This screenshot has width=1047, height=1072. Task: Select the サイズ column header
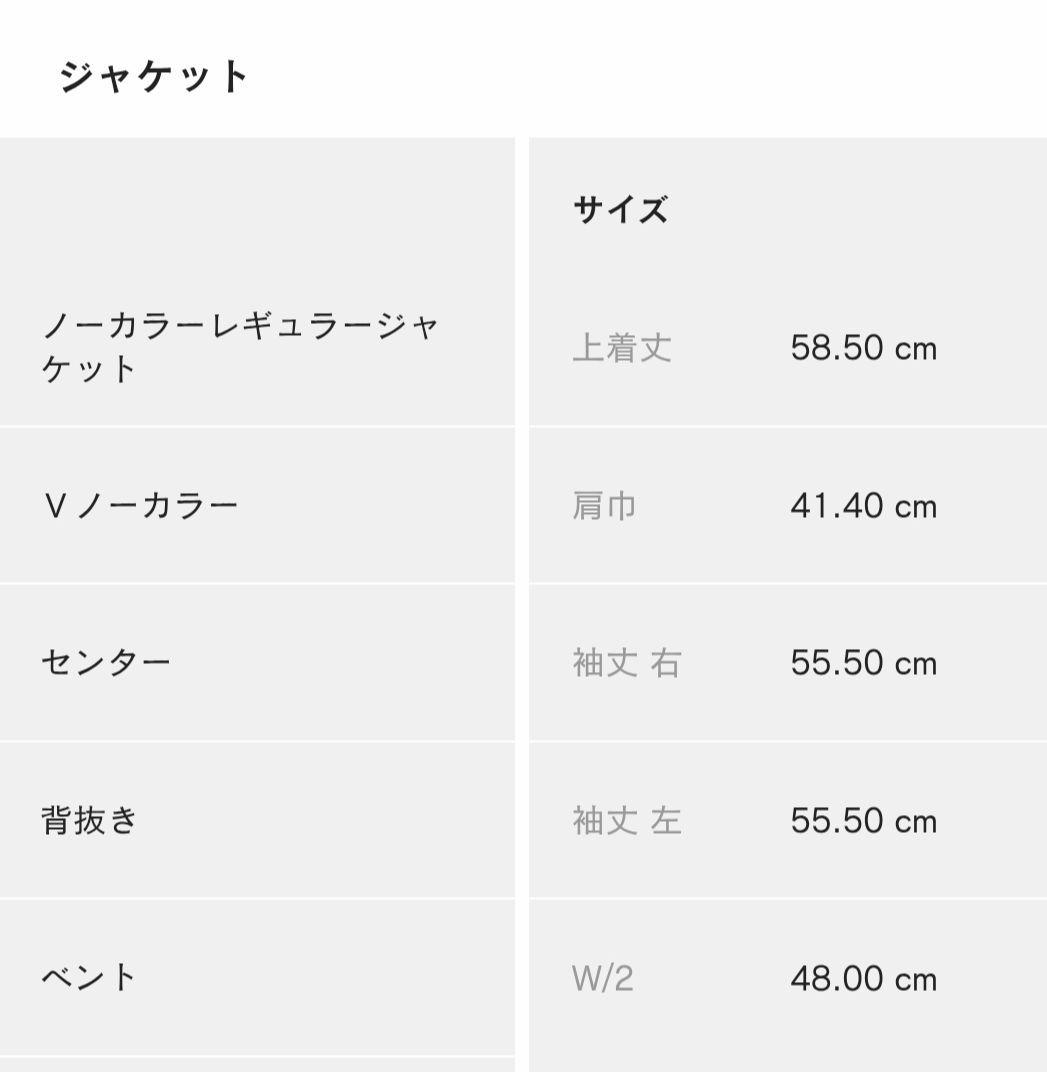coord(620,210)
